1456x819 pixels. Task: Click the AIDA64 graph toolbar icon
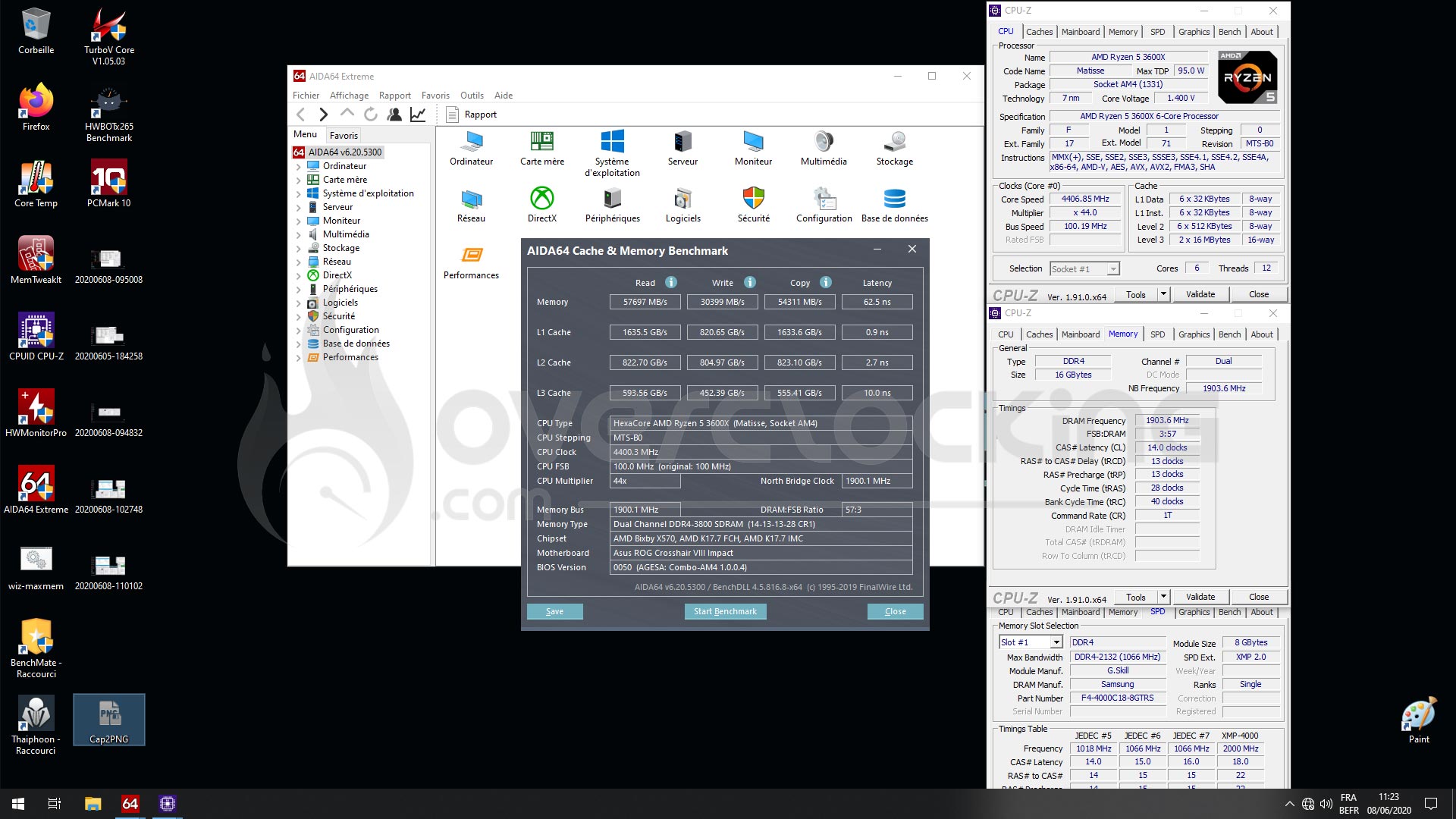418,115
